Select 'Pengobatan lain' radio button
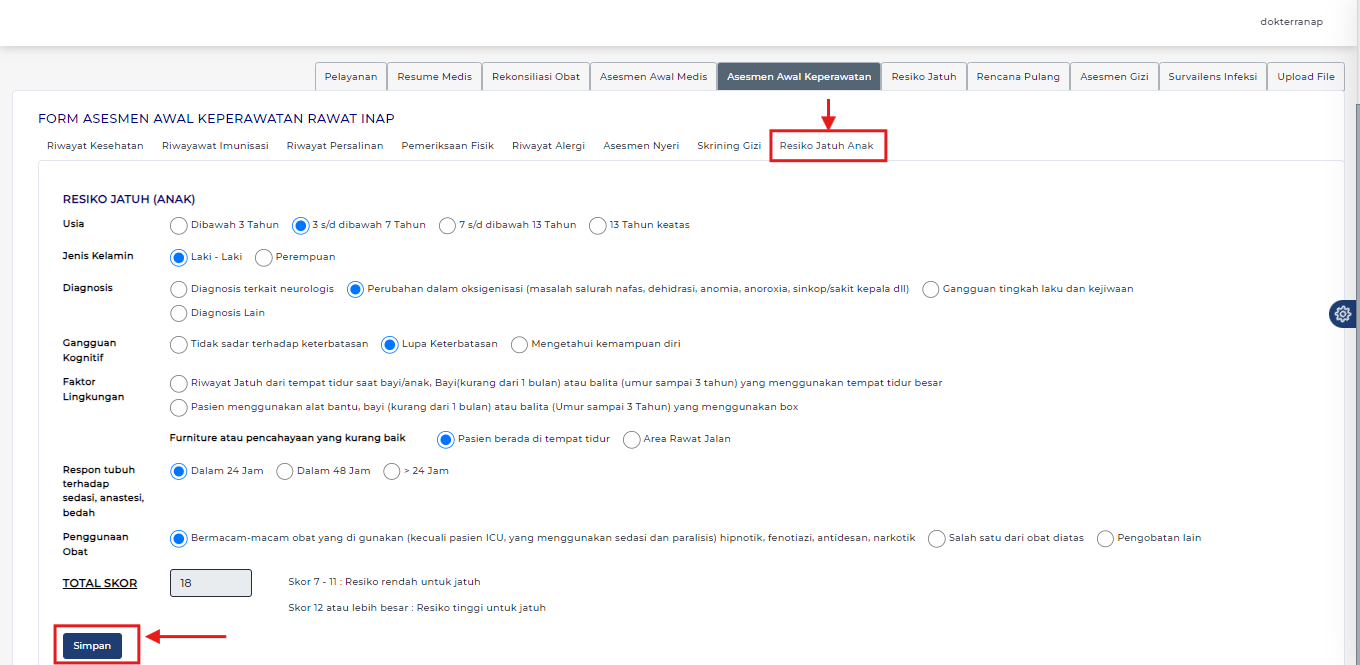 1105,538
